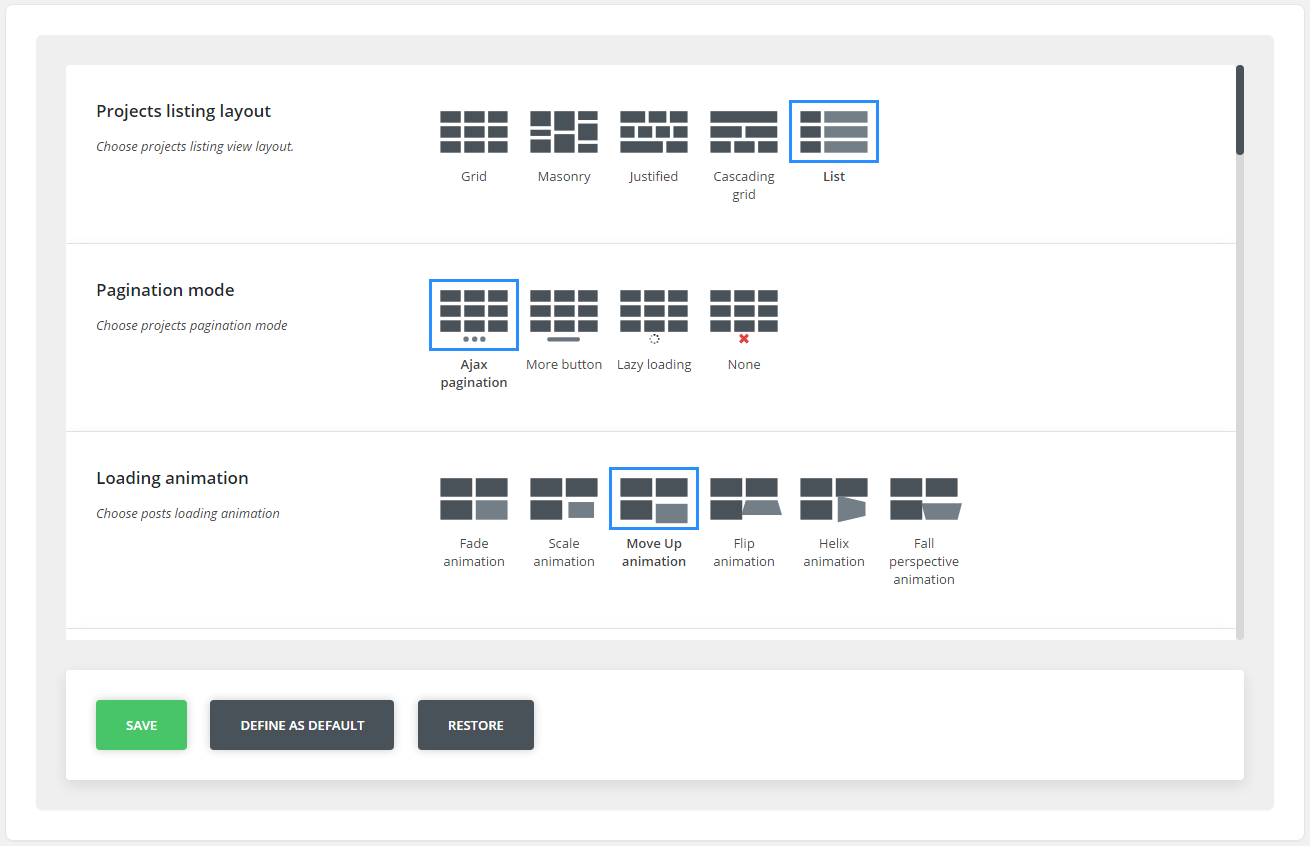Select the Cascading grid layout
This screenshot has height=846, width=1310.
(x=744, y=132)
